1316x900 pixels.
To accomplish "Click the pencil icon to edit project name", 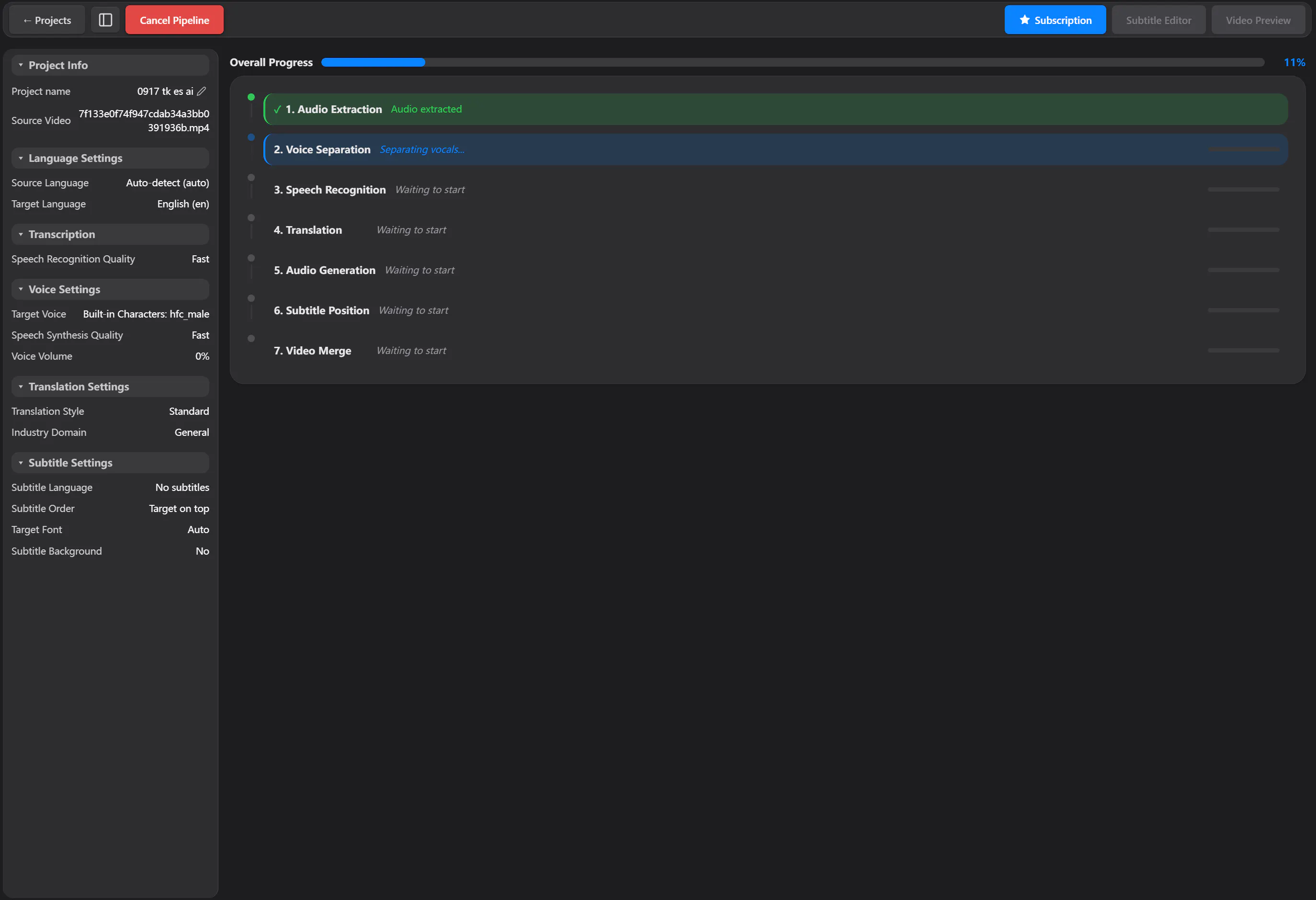I will (202, 91).
